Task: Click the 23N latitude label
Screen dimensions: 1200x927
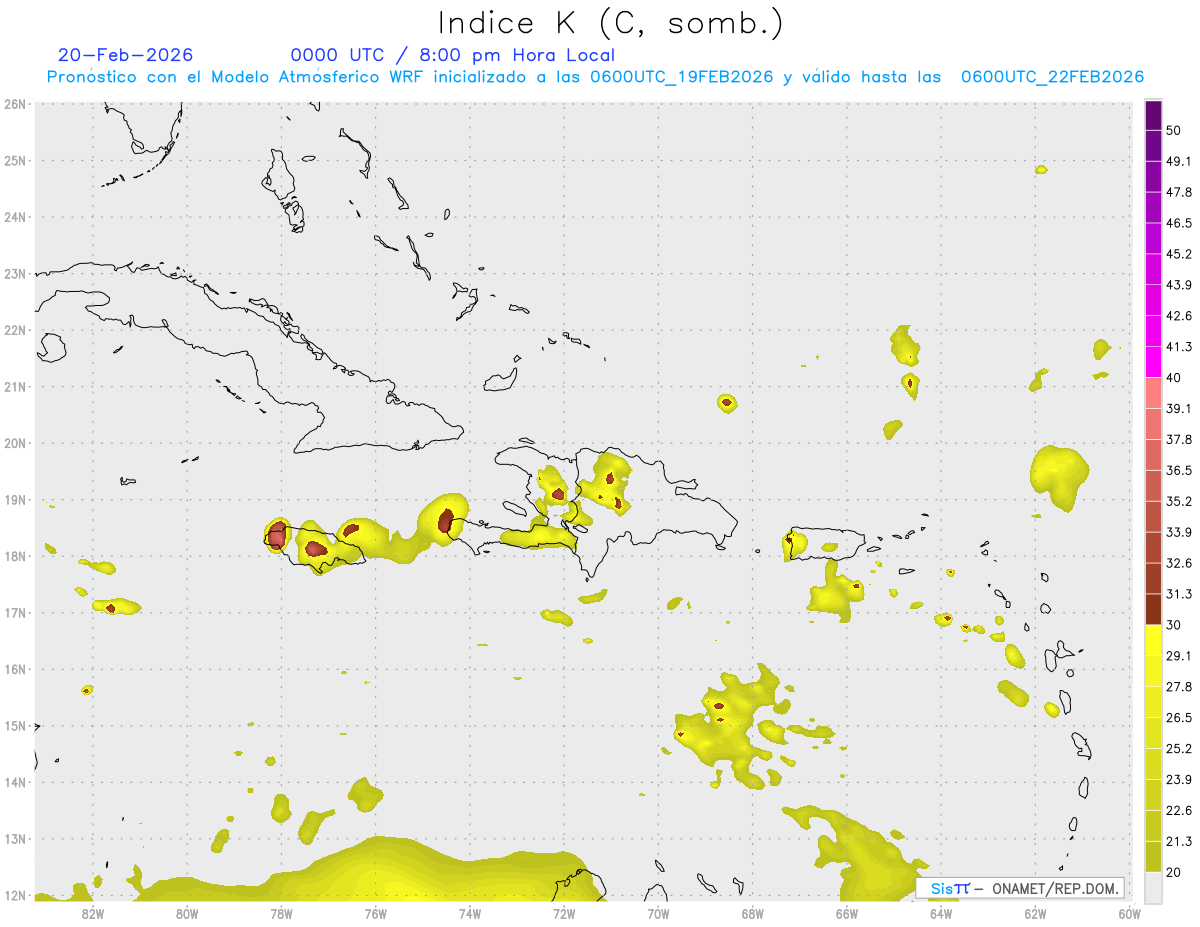Action: point(15,273)
